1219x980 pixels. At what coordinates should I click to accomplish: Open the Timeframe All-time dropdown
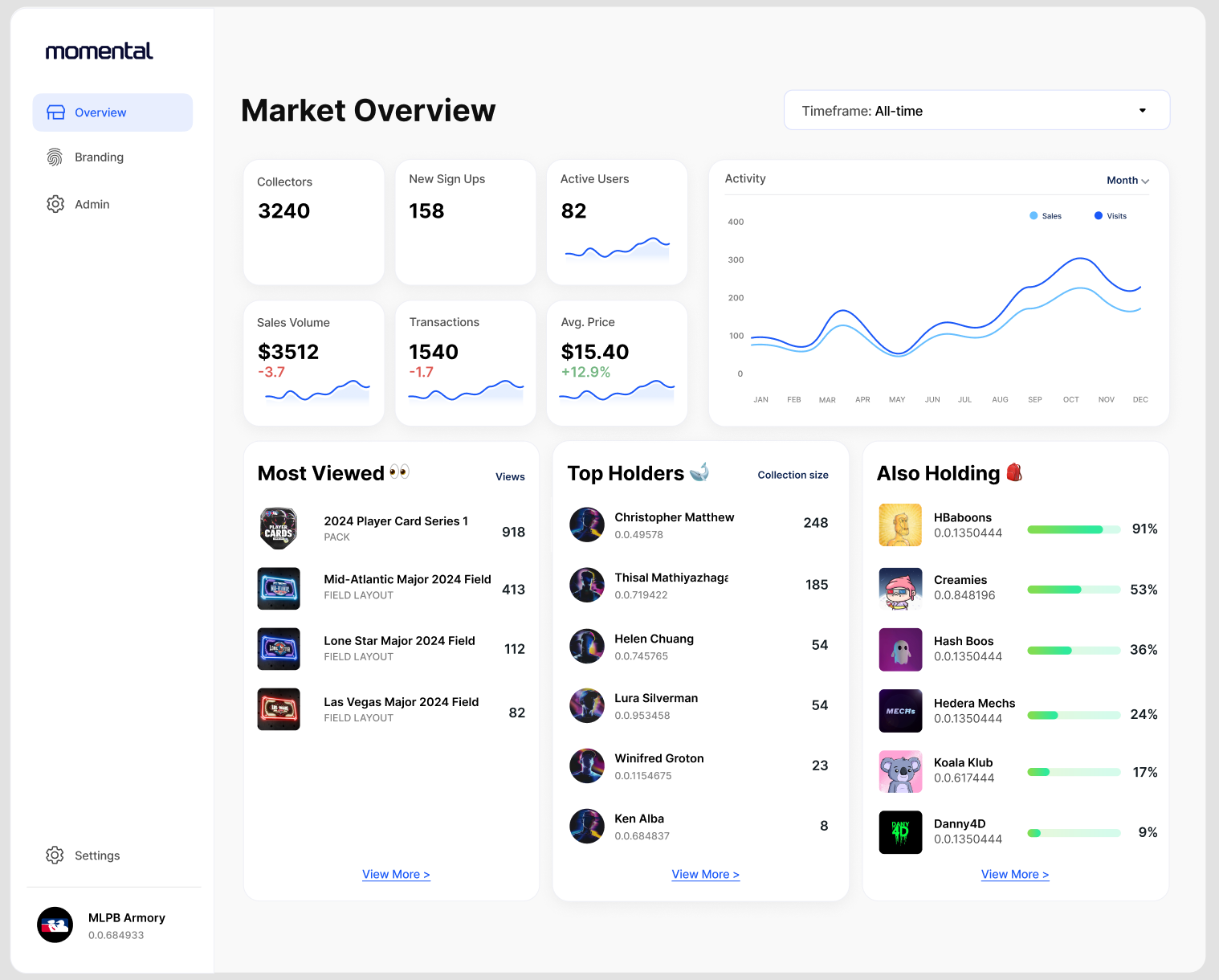point(976,111)
